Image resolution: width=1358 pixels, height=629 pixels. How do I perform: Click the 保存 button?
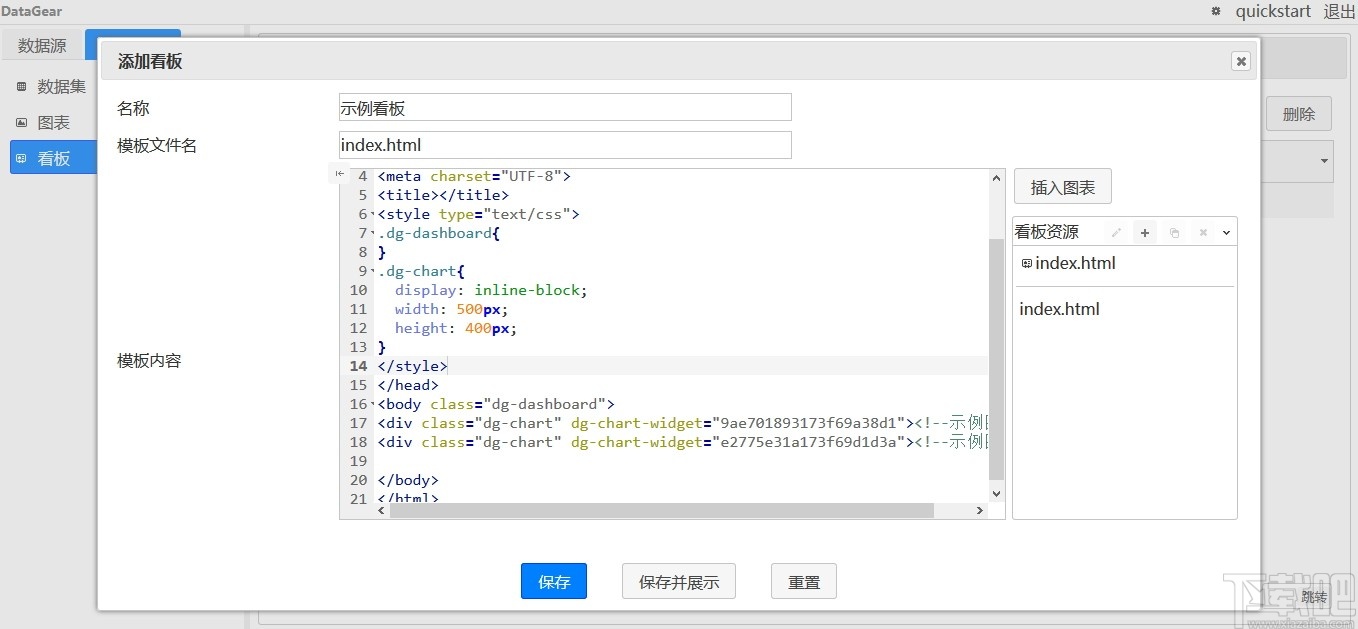[554, 581]
